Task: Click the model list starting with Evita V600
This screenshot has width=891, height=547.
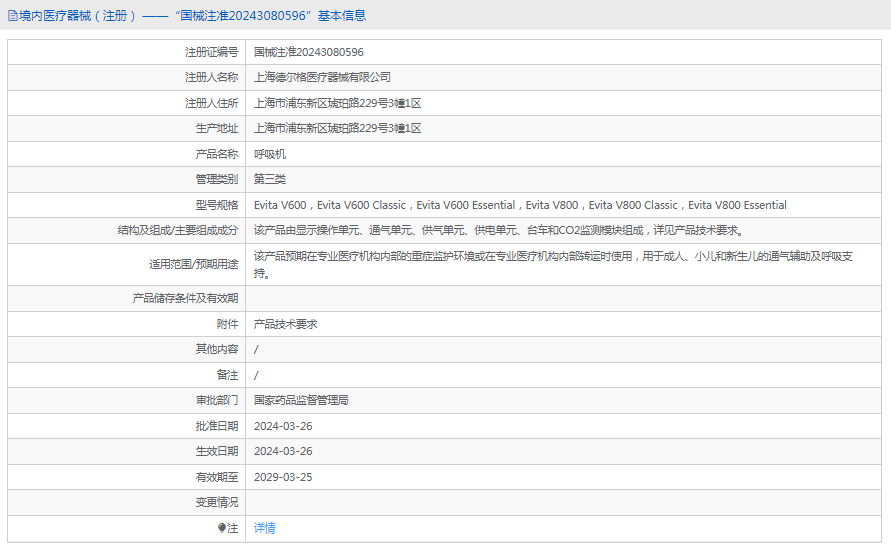Action: [x=520, y=205]
